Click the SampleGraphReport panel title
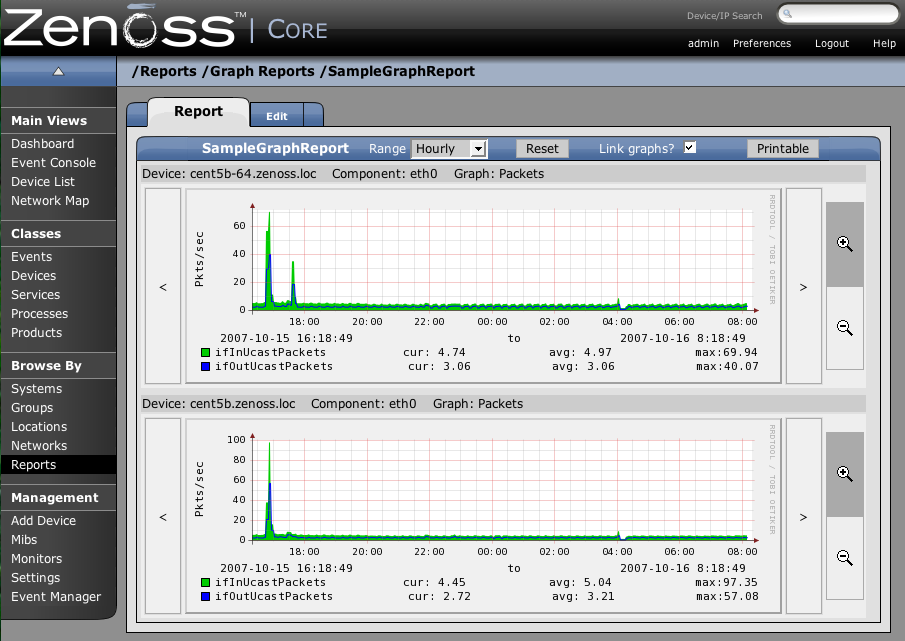This screenshot has height=641, width=905. point(275,148)
